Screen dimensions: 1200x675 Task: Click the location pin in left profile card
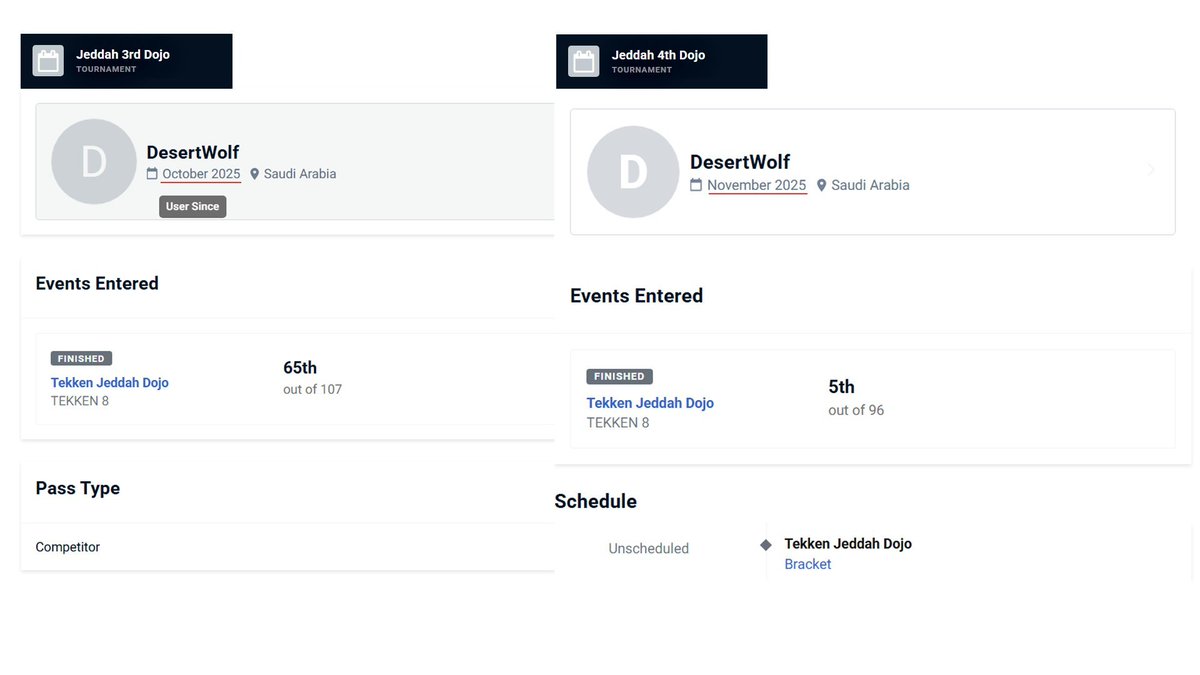(254, 174)
